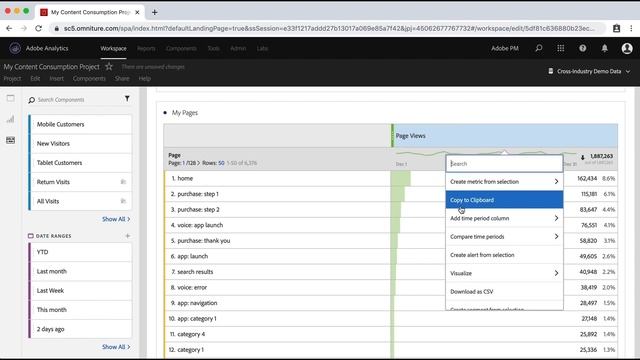Go back in browser history
Screen dimensions: 640x360
[x=9, y=28]
